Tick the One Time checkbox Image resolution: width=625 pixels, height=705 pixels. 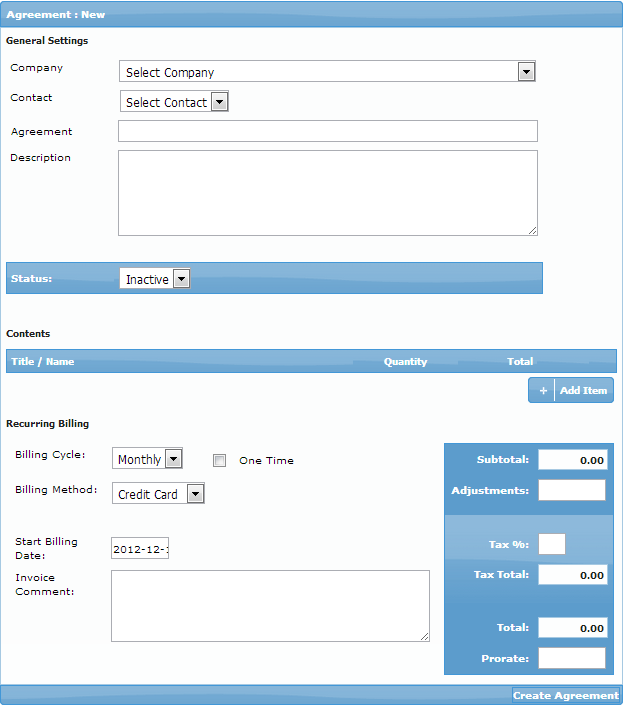pyautogui.click(x=220, y=461)
